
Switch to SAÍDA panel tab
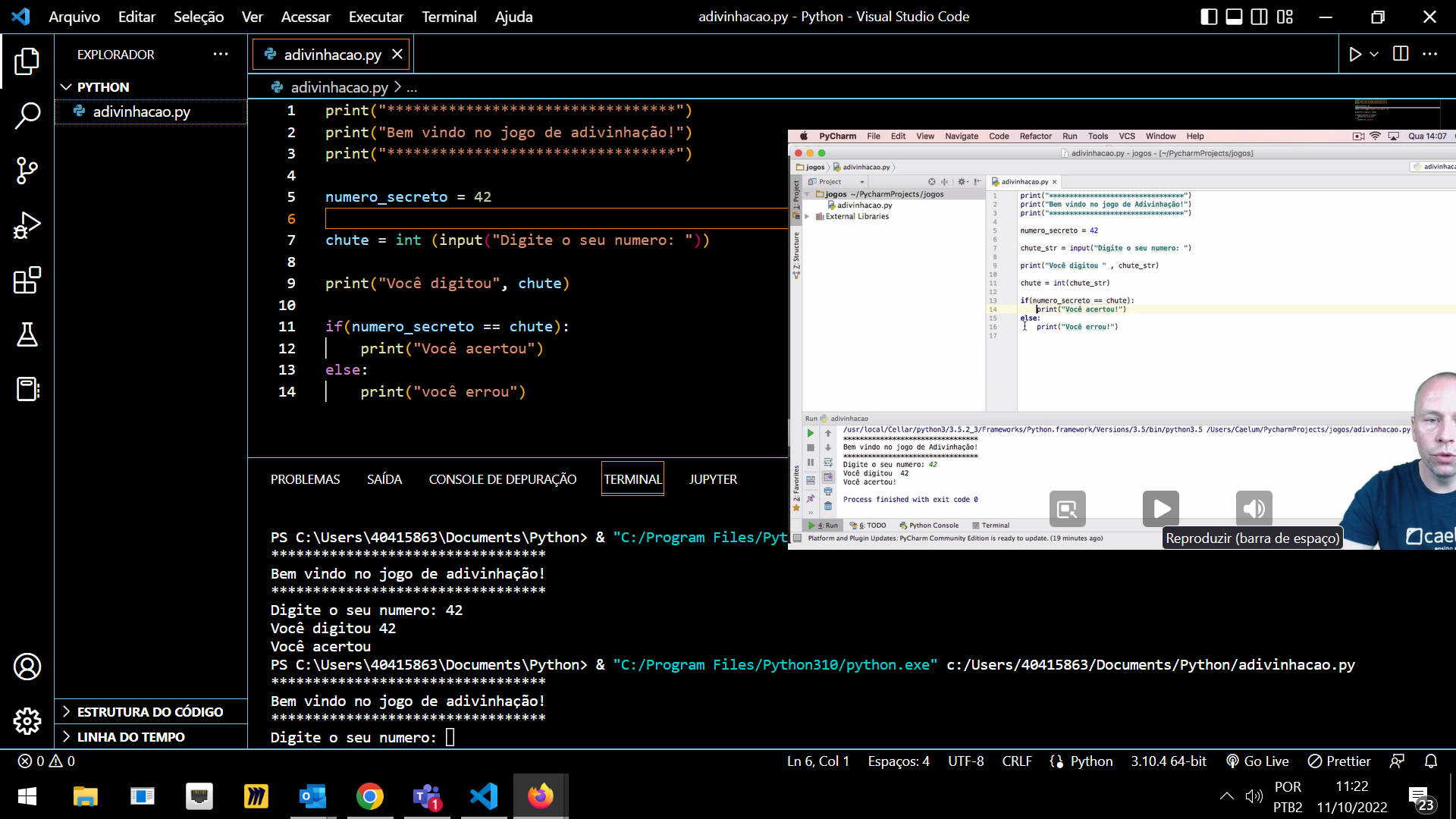coord(384,479)
